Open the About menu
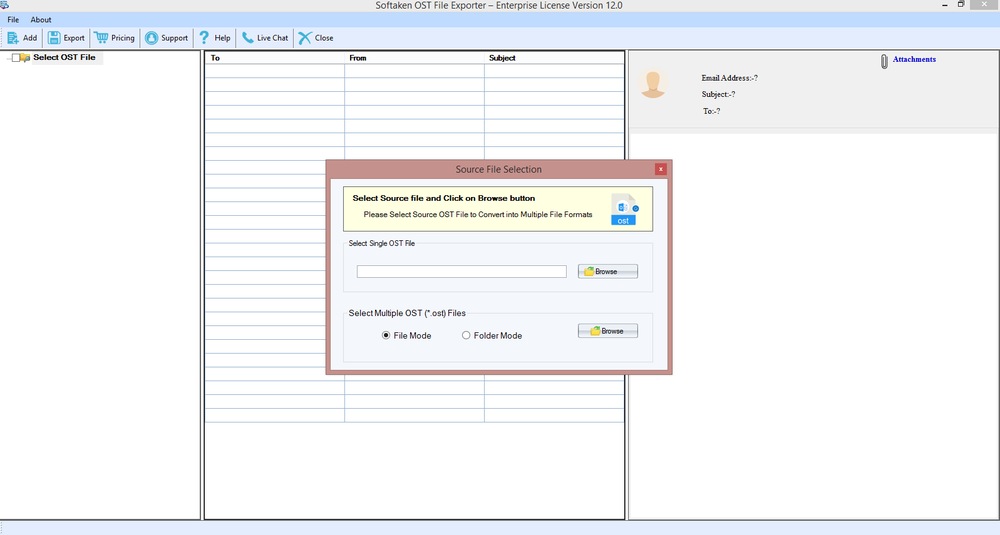 tap(41, 20)
